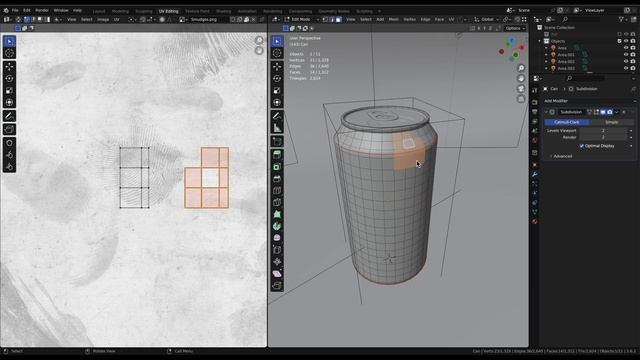Select the Move tool in UV editor
Screen dimensions: 640x360
9,67
